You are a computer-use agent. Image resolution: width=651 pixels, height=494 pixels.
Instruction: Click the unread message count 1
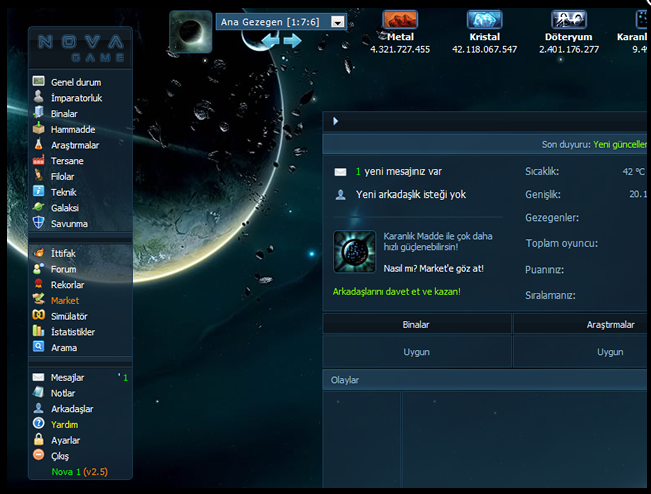point(125,377)
